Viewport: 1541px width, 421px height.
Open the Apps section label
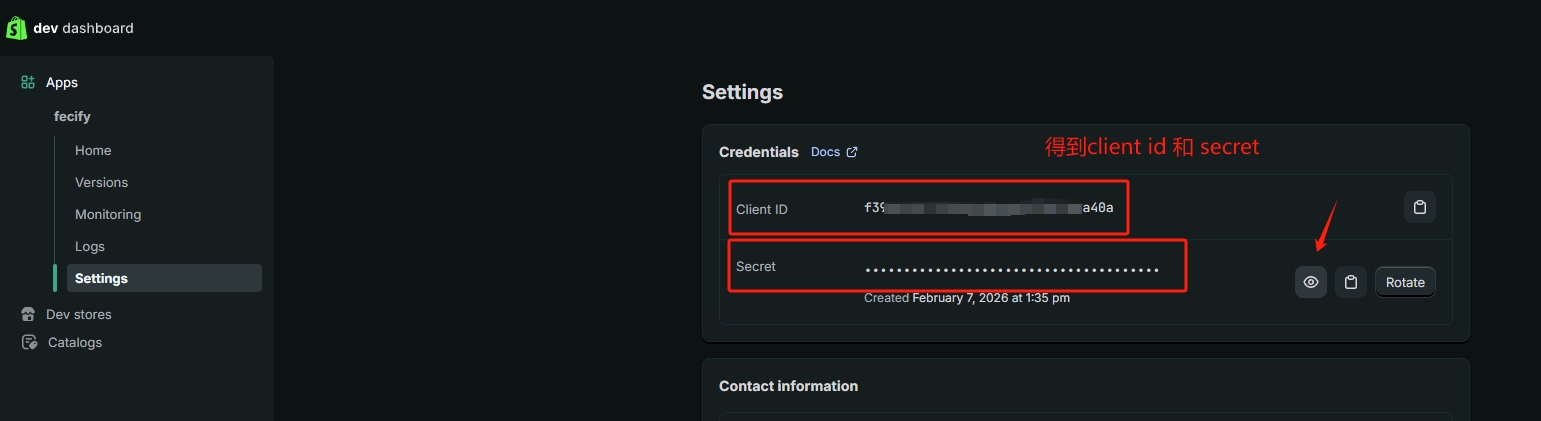pos(62,83)
